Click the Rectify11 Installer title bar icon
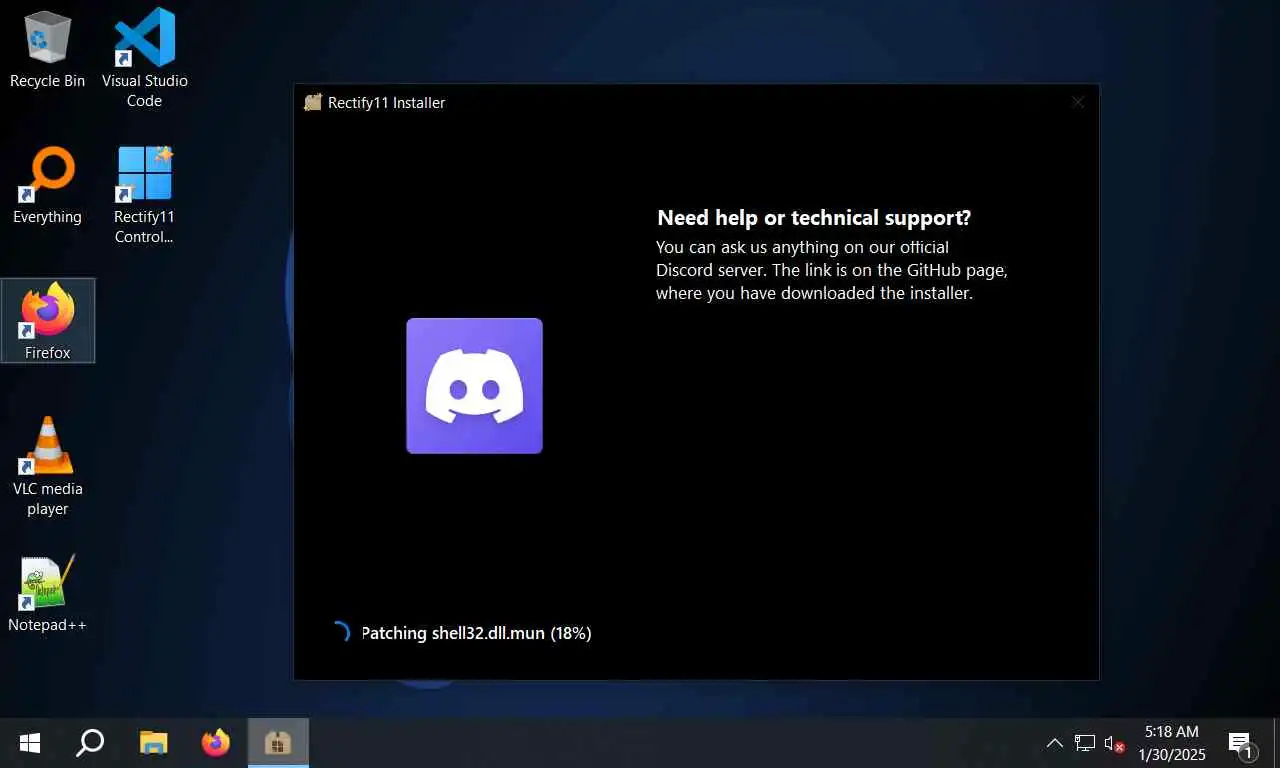The image size is (1280, 768). (313, 102)
